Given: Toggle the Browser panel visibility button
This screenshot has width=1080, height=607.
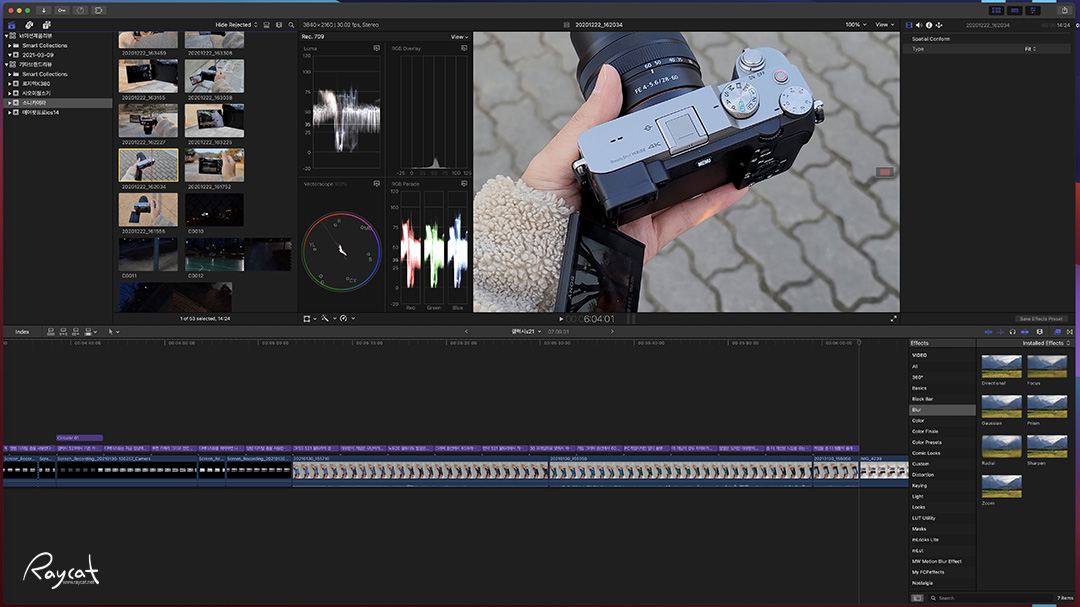Looking at the screenshot, I should (x=996, y=10).
